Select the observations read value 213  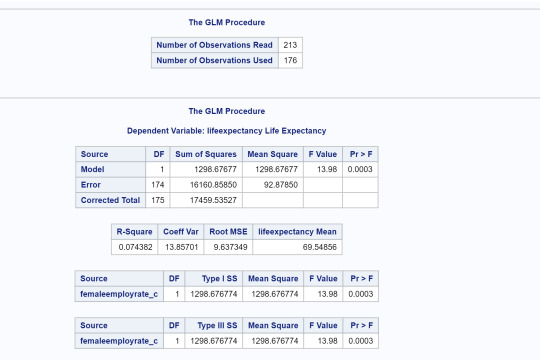(x=290, y=45)
